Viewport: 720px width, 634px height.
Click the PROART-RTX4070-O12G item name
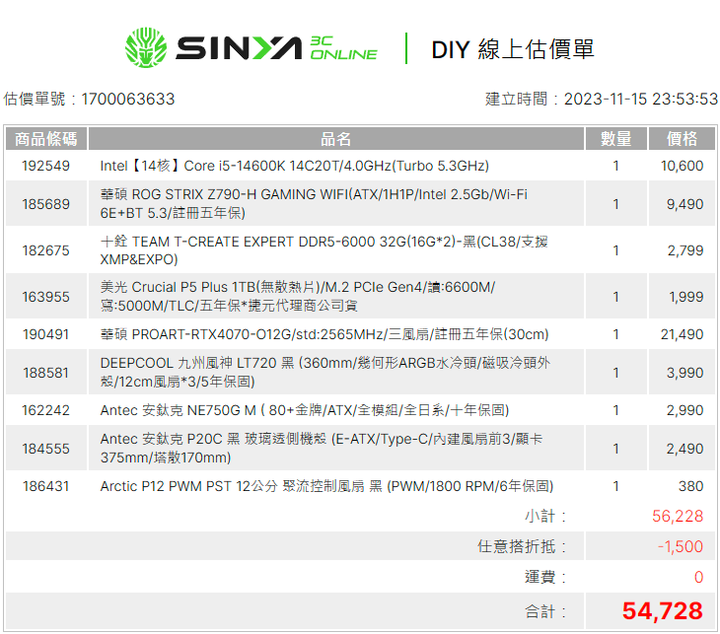point(324,334)
